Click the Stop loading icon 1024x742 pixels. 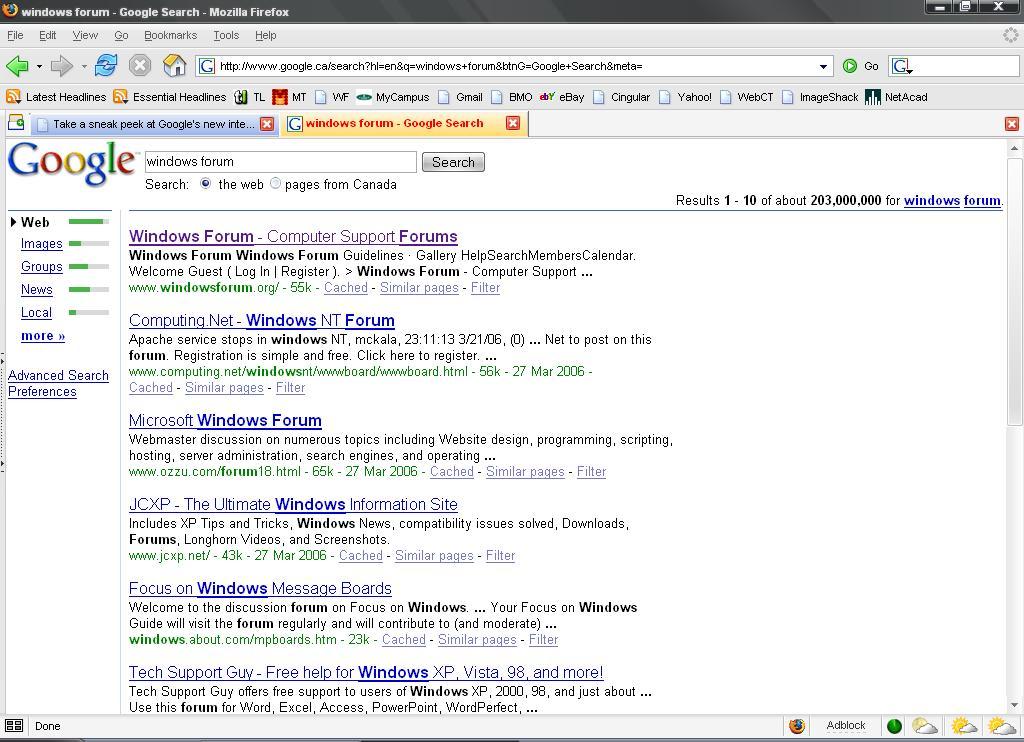tap(140, 65)
